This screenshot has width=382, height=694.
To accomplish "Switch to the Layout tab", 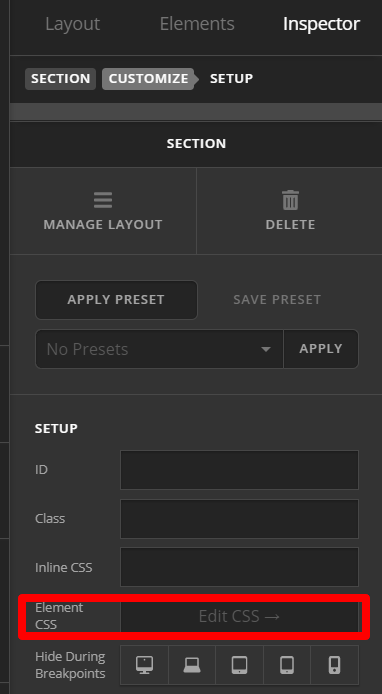I will point(73,24).
